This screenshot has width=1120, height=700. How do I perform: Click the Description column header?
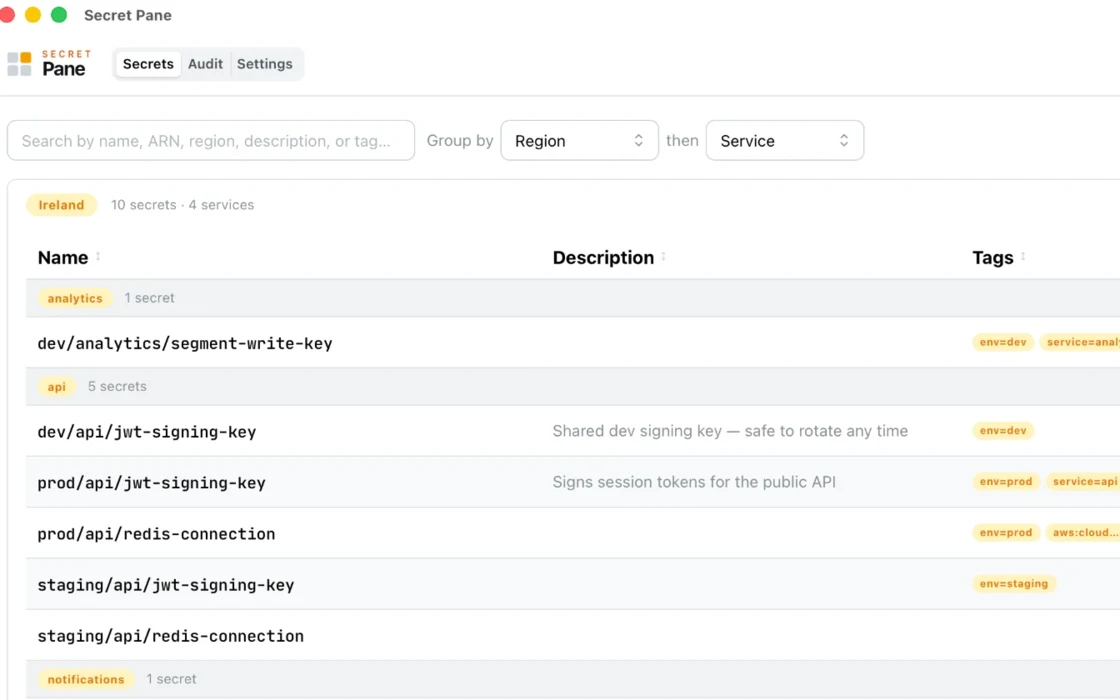coord(604,258)
